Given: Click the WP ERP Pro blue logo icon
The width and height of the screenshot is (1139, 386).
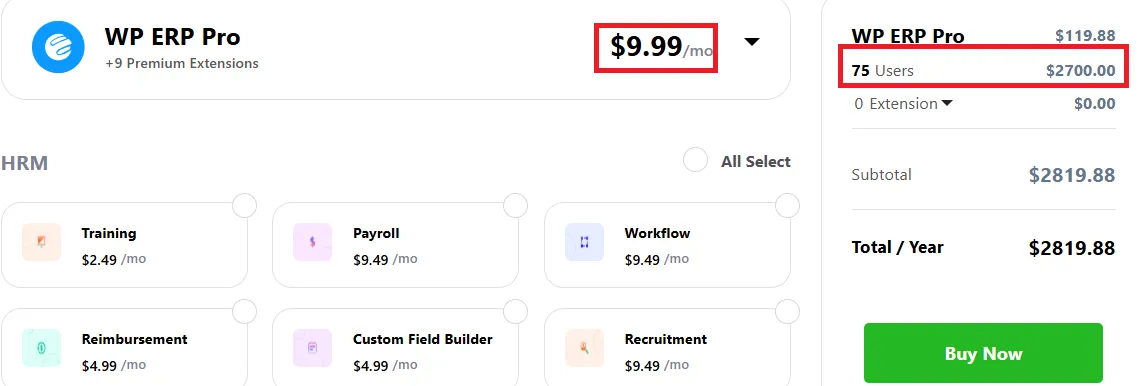Looking at the screenshot, I should 59,47.
